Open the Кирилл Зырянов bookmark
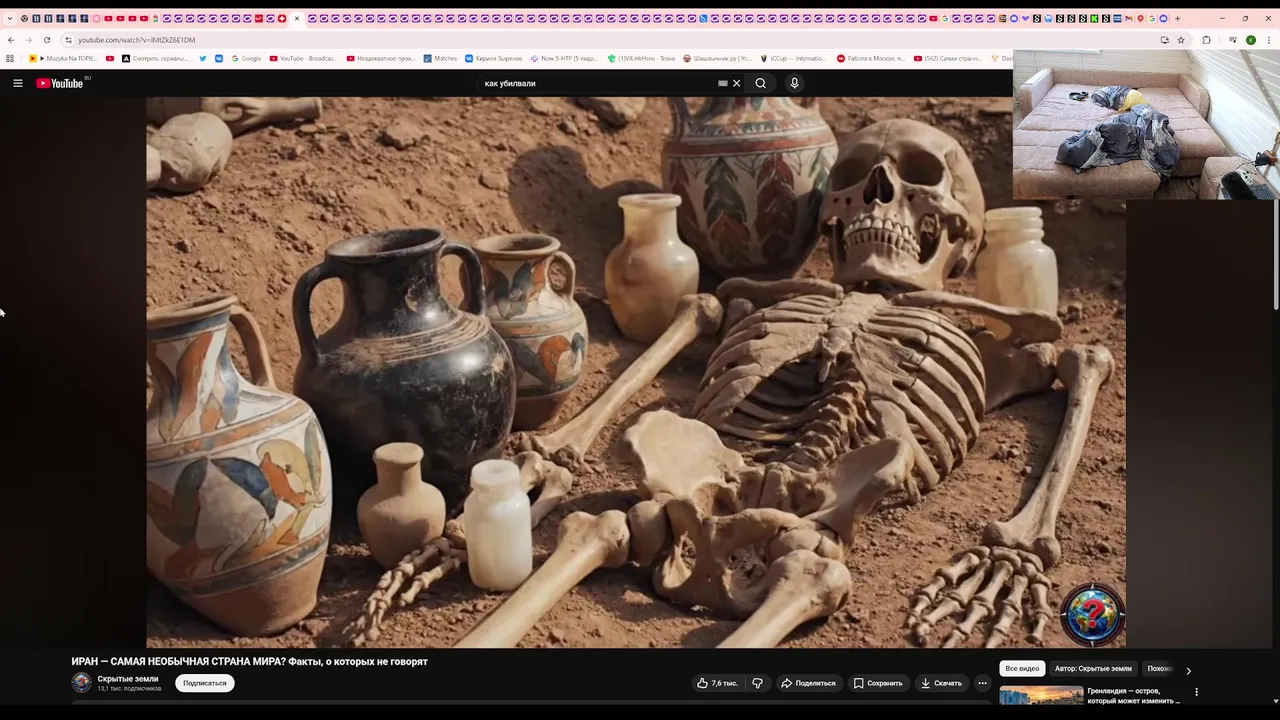The image size is (1280, 720). coord(493,58)
